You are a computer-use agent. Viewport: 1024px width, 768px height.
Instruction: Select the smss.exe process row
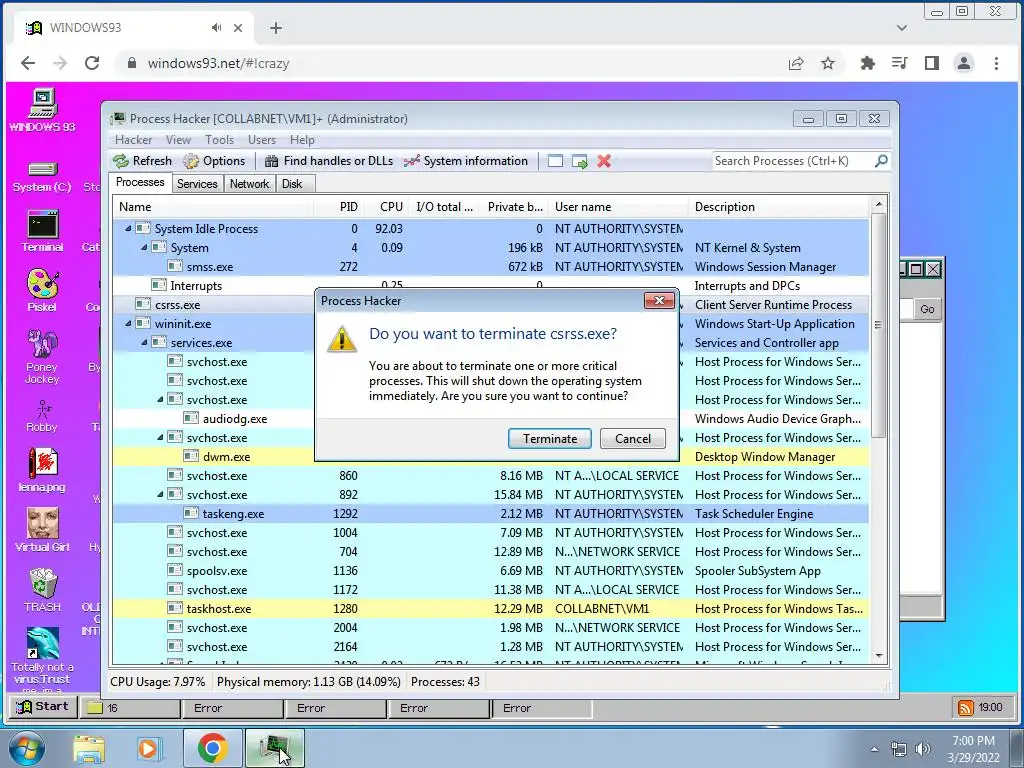tap(490, 266)
